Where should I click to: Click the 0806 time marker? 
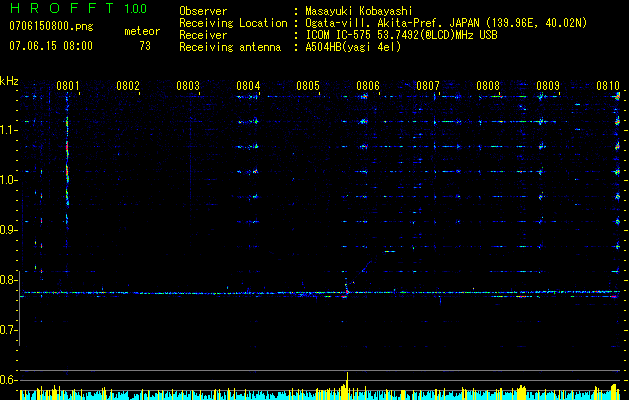tap(368, 86)
